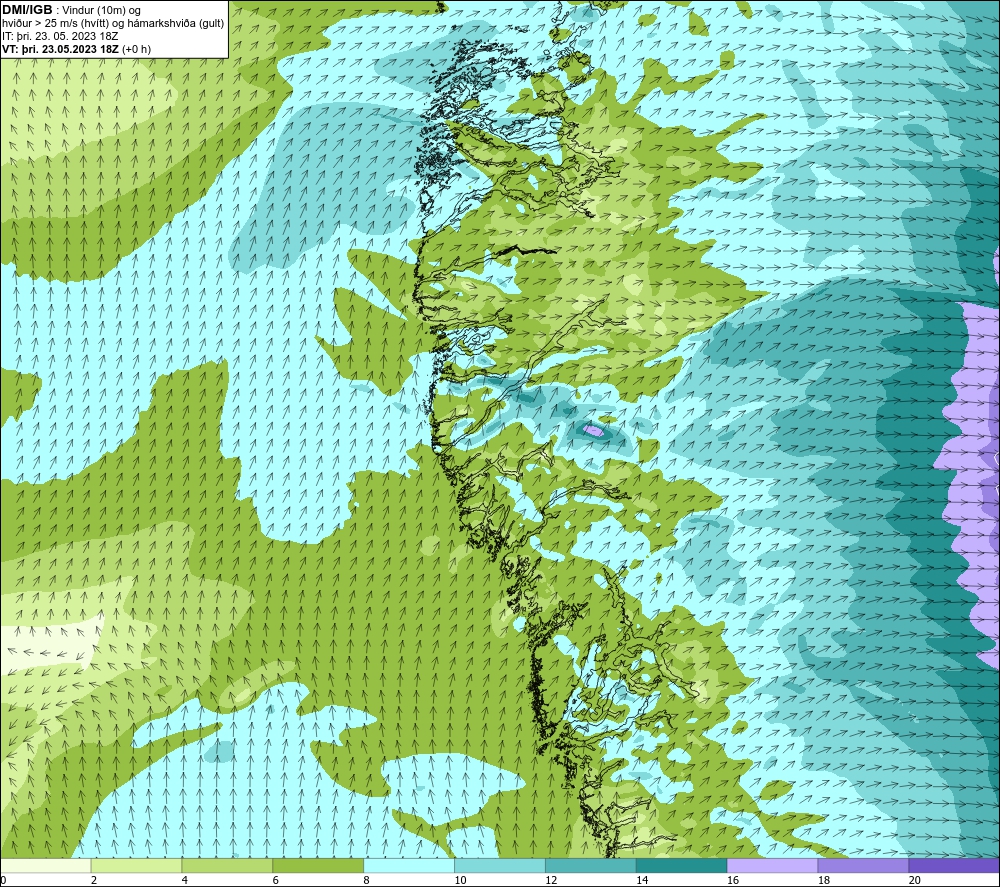Click the scale label '6'
This screenshot has width=1000, height=887.
(276, 880)
